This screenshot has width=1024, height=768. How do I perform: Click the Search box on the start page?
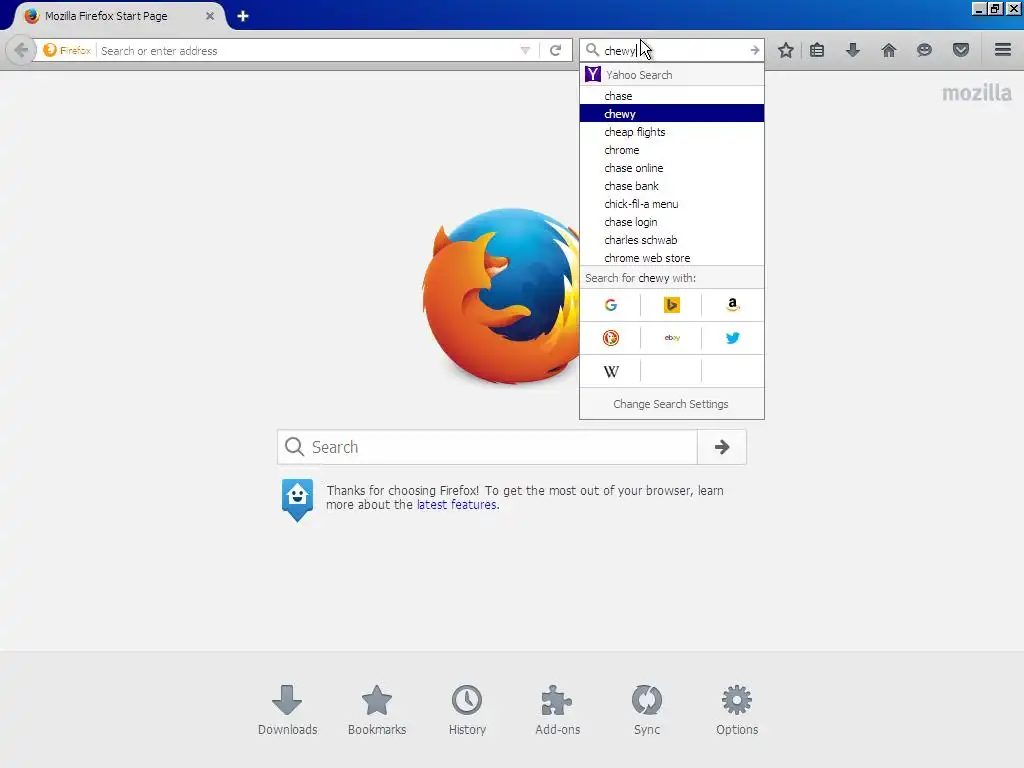point(487,447)
